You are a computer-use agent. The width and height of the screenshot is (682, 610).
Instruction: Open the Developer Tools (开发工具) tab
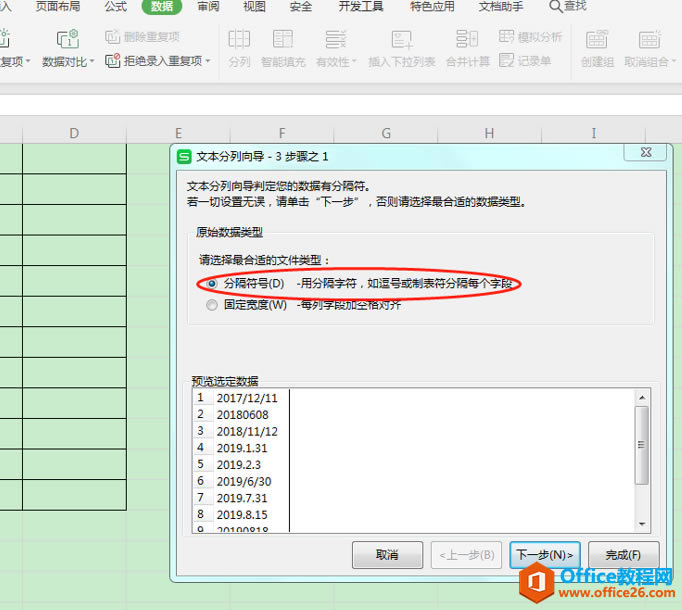tap(361, 7)
